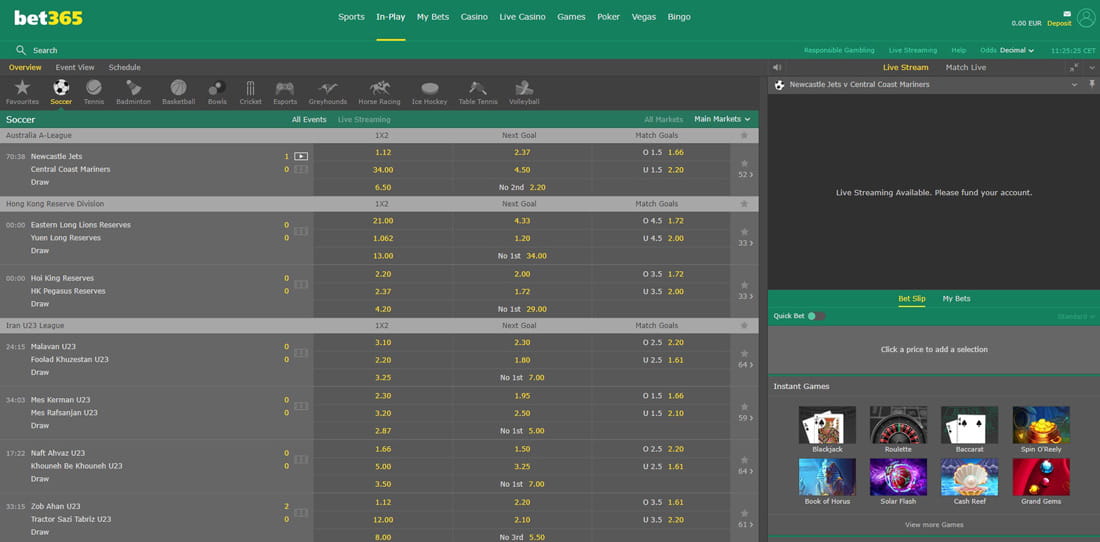Image resolution: width=1100 pixels, height=542 pixels.
Task: Select the Volleyball icon
Action: (x=523, y=88)
